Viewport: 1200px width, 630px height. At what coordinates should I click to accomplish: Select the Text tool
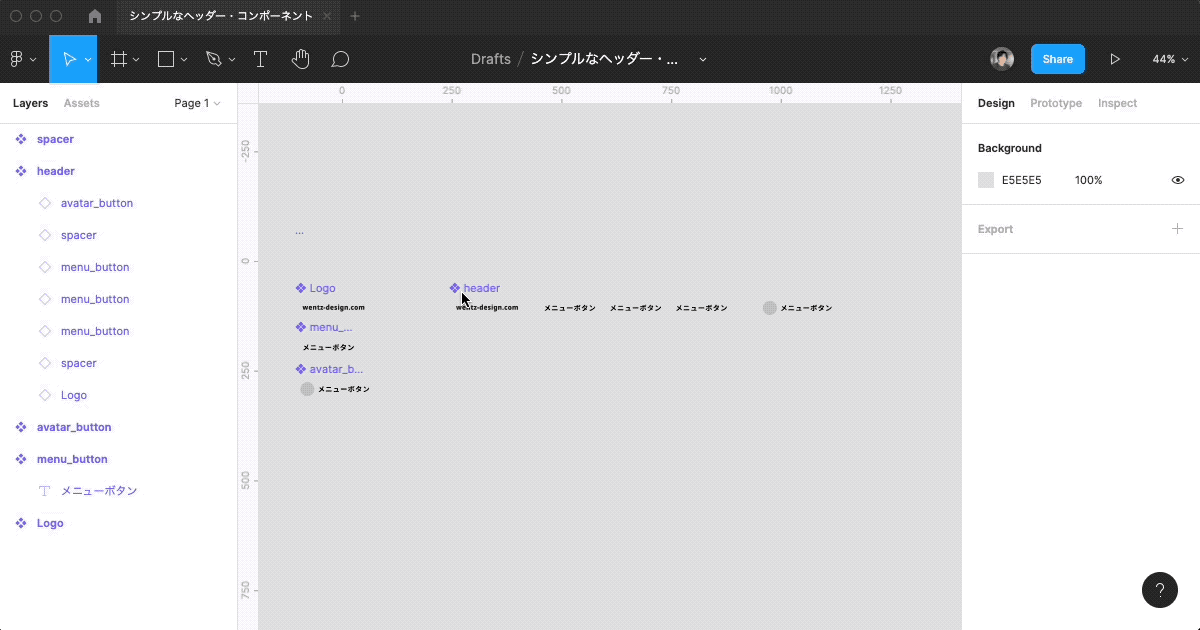(260, 59)
